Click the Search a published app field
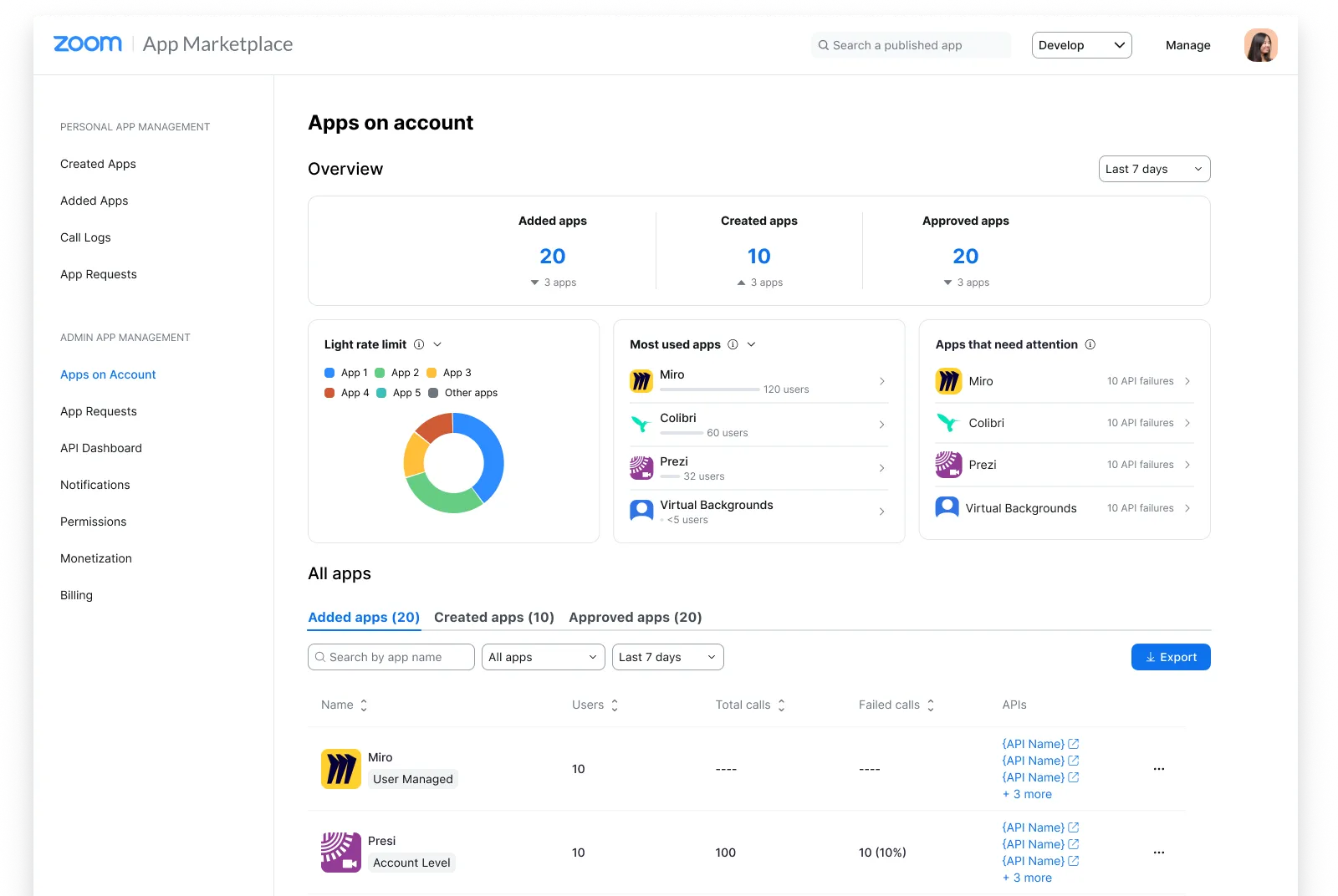The width and height of the screenshot is (1338, 896). pyautogui.click(x=911, y=45)
